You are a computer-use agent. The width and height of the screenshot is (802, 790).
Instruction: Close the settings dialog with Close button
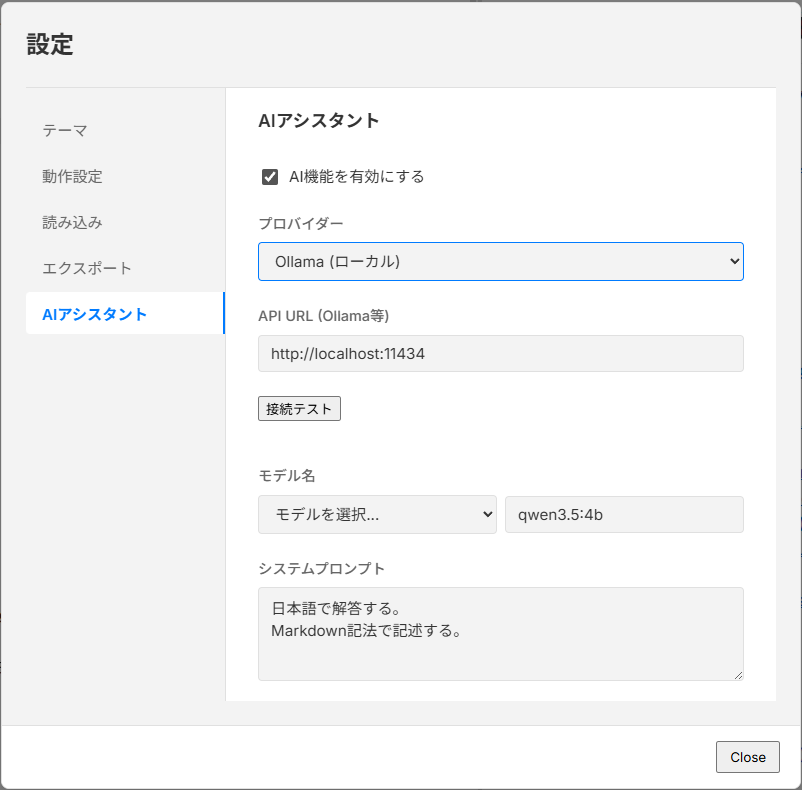point(748,757)
